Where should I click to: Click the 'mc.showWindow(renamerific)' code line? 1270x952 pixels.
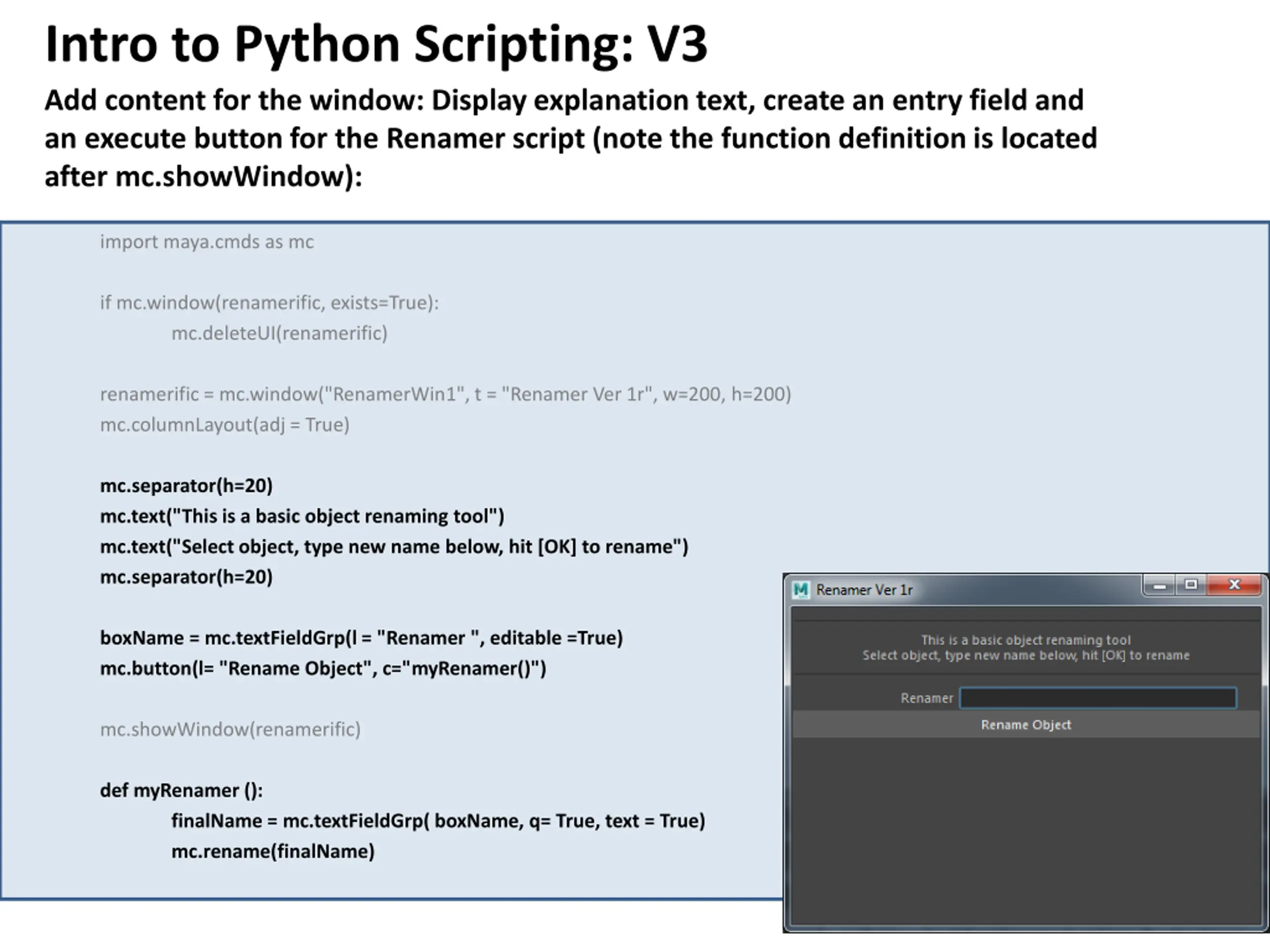(230, 729)
